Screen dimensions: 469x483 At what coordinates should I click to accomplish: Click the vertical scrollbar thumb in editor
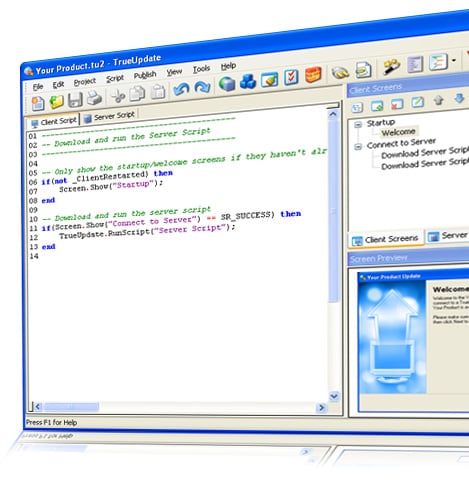tap(333, 212)
